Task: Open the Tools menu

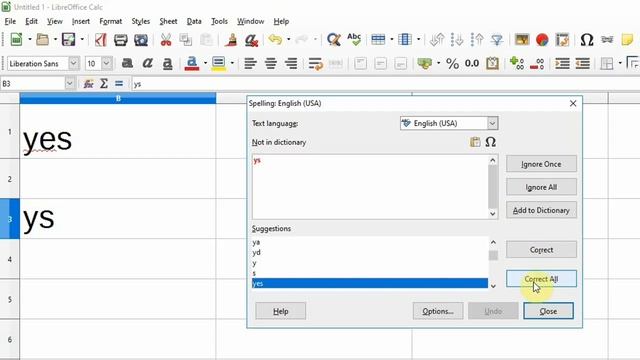Action: click(219, 21)
